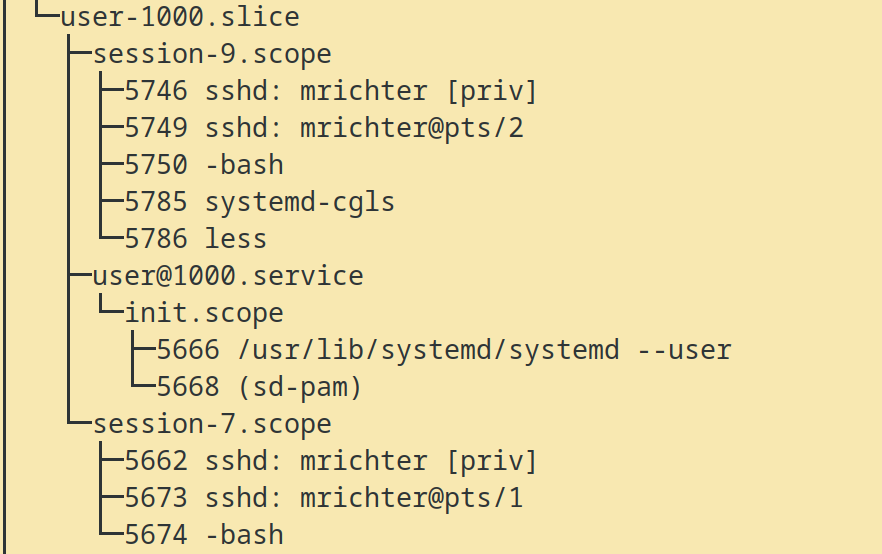Select the systemd-cgls process line
Image resolution: width=882 pixels, height=554 pixels.
pyautogui.click(x=260, y=202)
